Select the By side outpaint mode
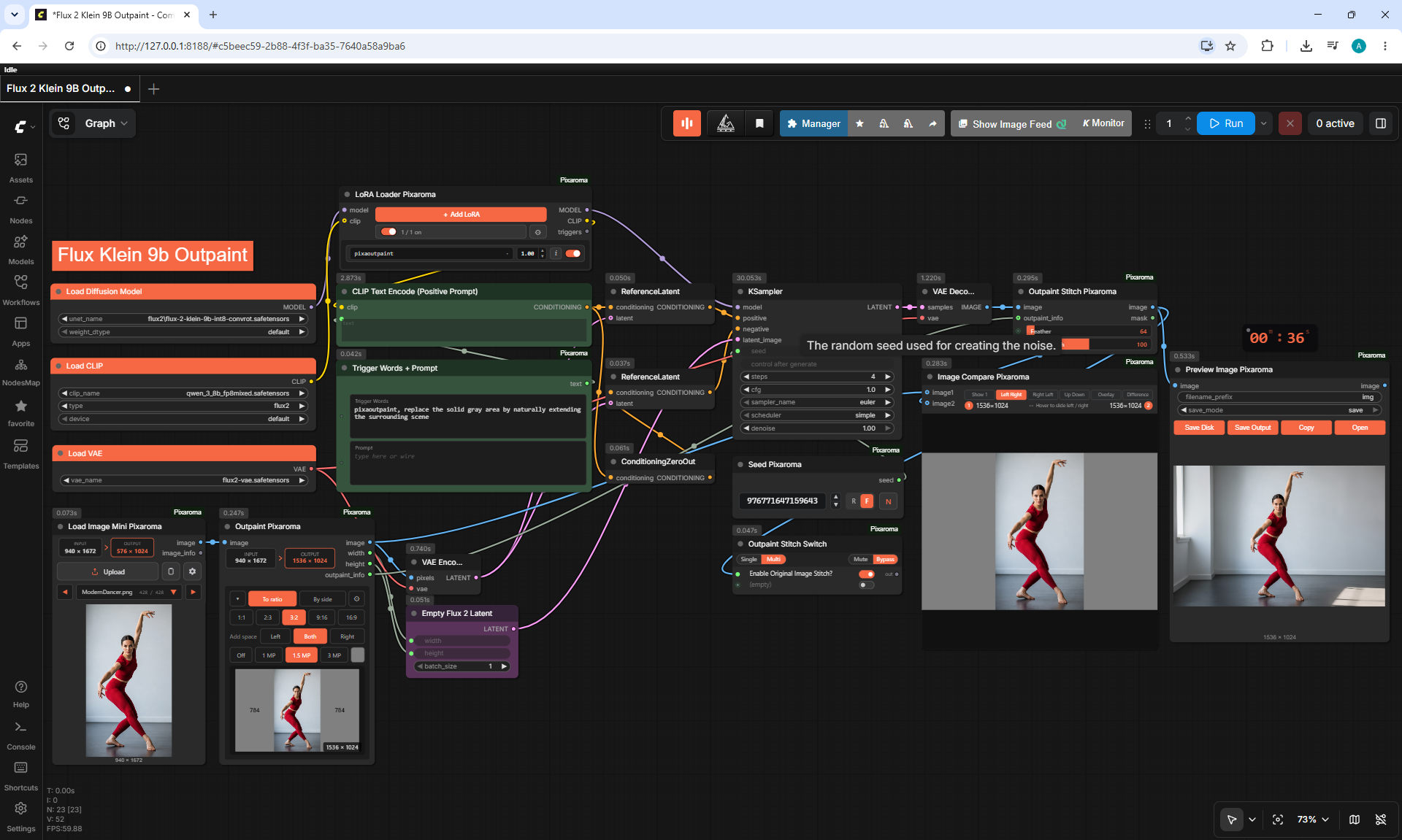The width and height of the screenshot is (1402, 840). point(323,599)
